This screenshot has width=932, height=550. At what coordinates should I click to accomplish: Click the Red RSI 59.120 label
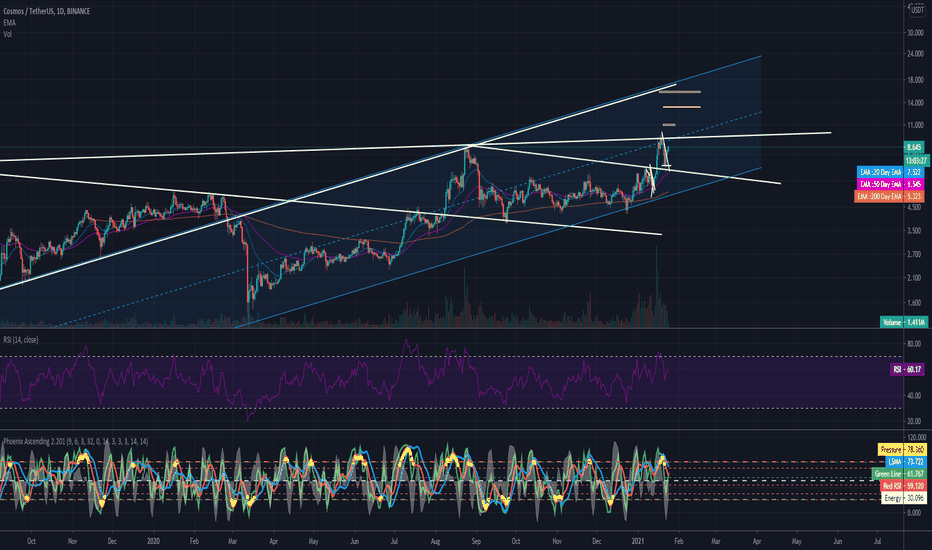pos(903,486)
